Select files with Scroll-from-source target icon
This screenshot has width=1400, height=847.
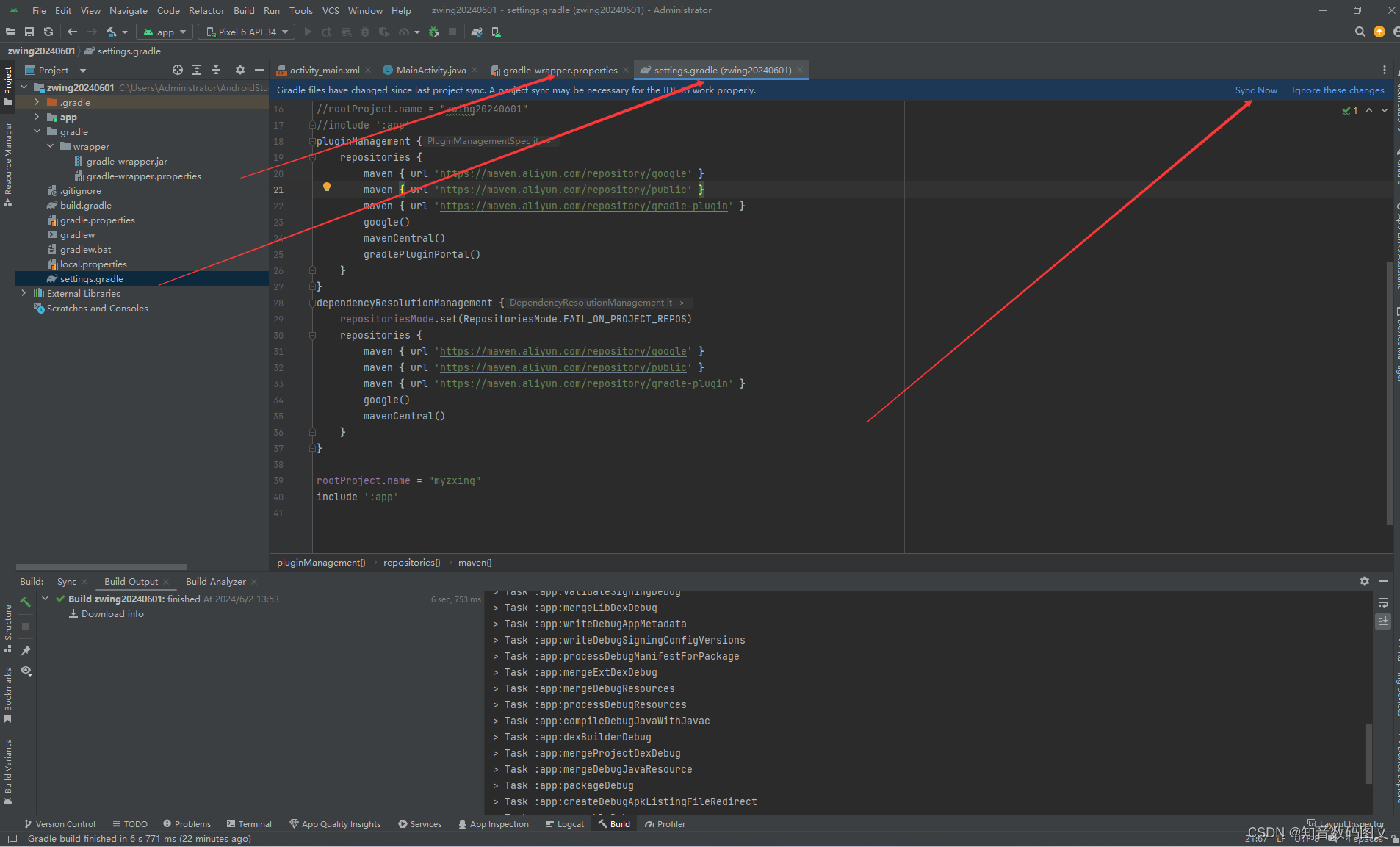178,70
